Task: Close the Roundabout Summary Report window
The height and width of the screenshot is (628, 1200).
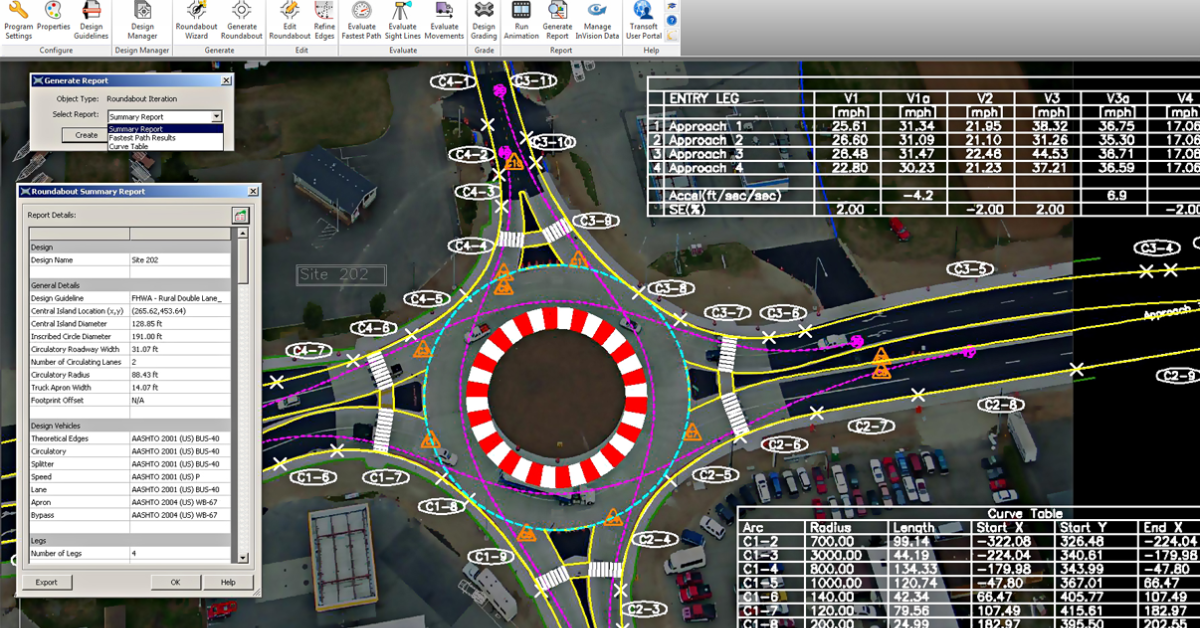Action: pos(251,191)
